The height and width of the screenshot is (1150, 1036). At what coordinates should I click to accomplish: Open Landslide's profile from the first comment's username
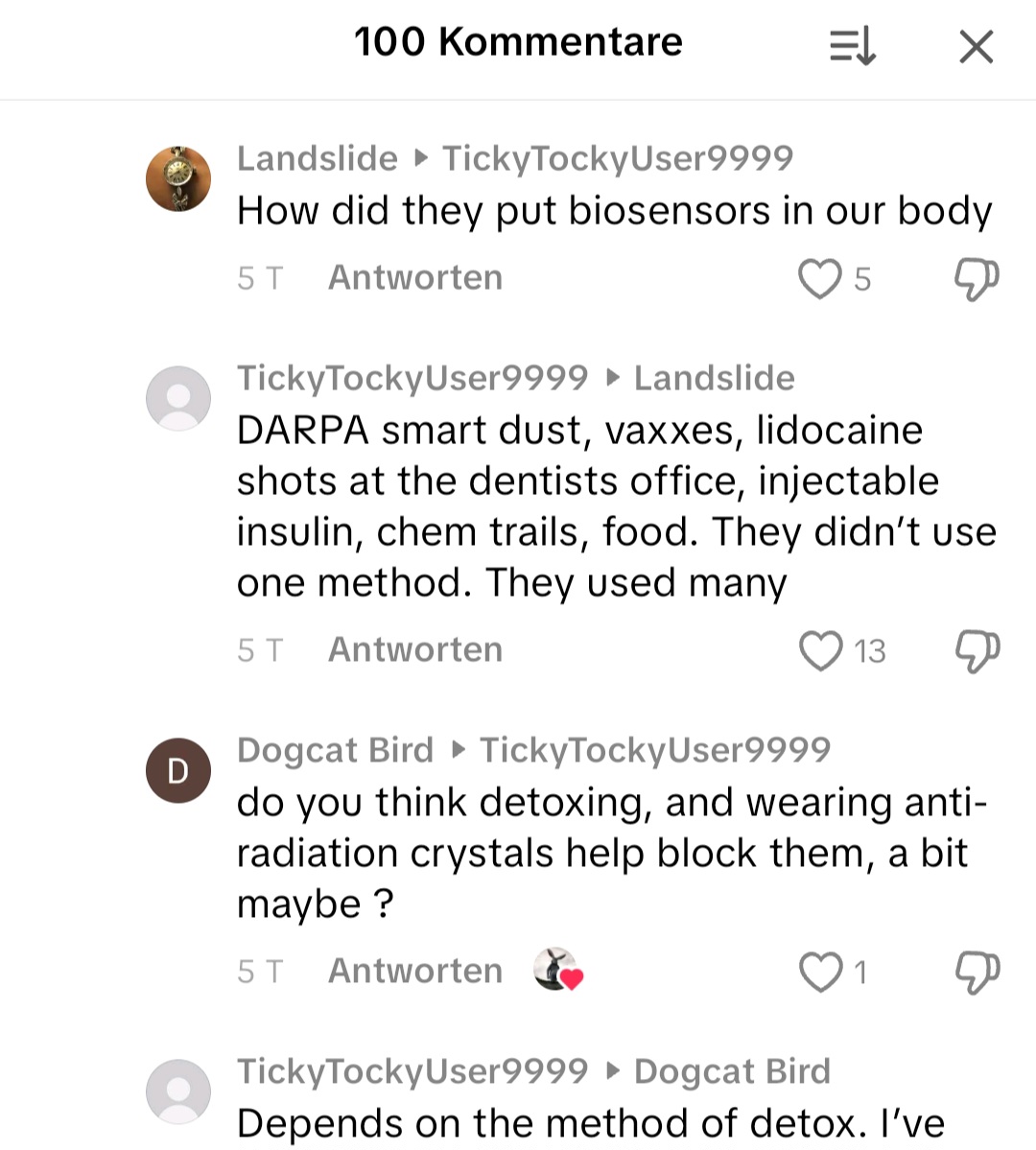click(x=318, y=158)
